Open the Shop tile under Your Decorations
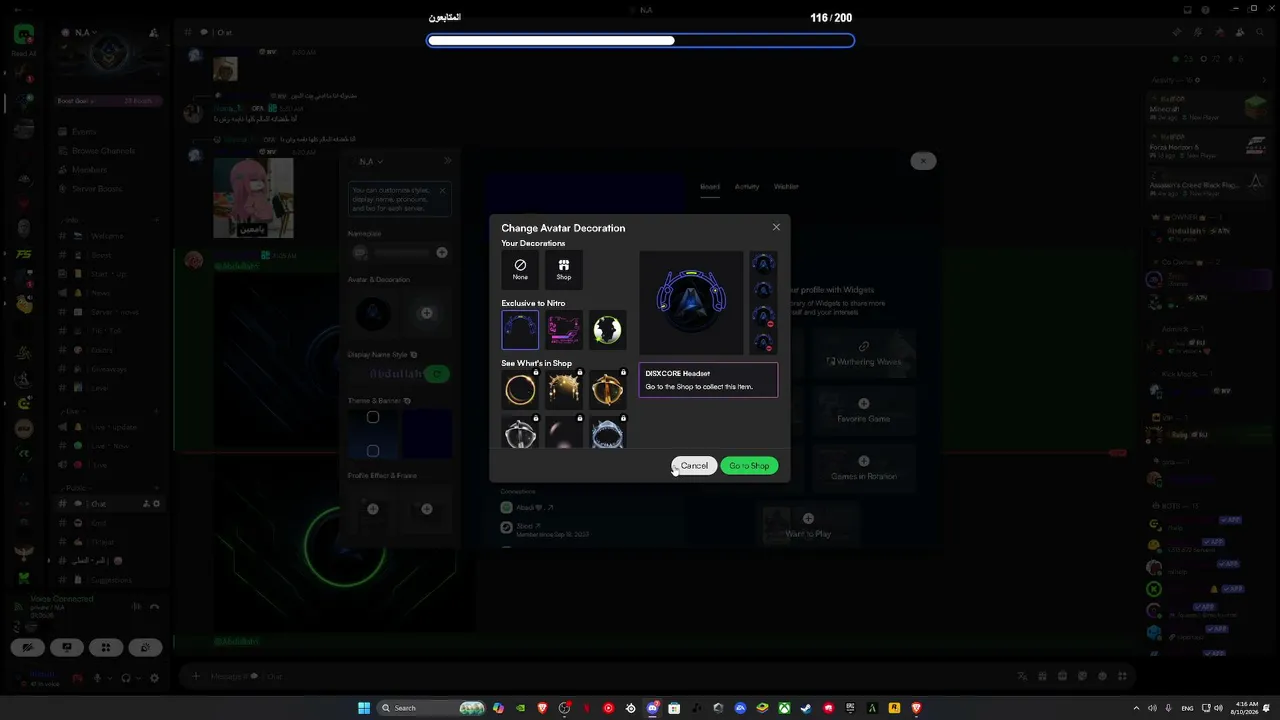 pos(564,270)
